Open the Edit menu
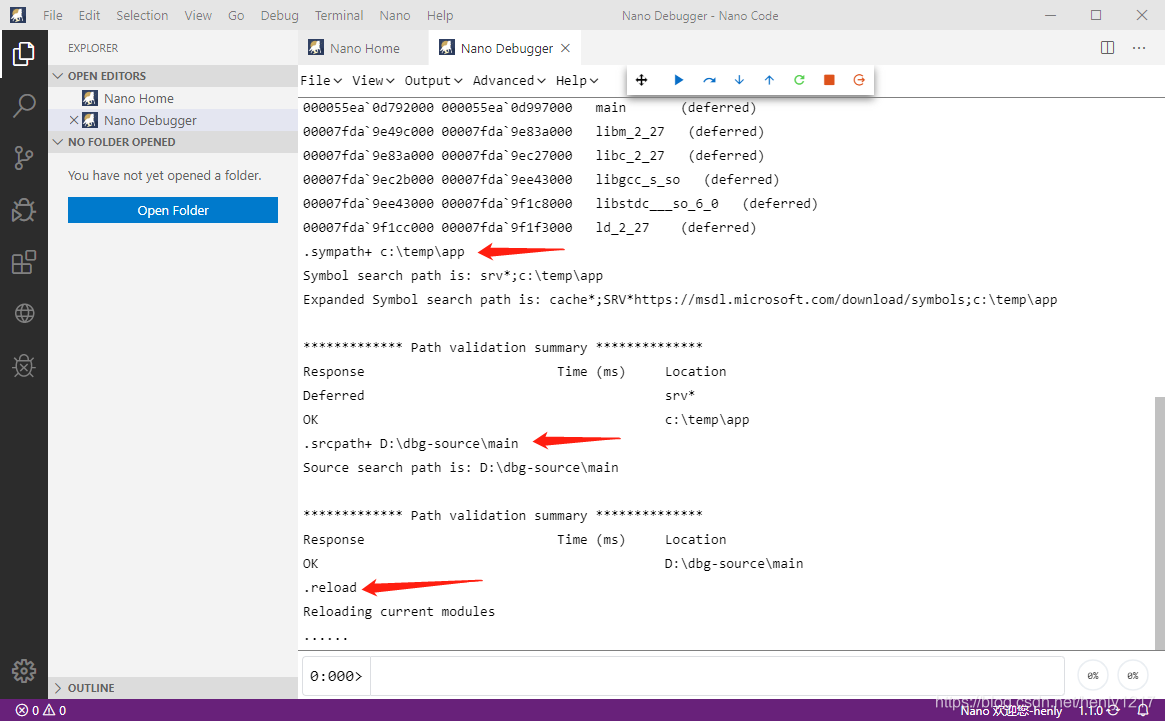Screen dimensions: 1165x721 coord(89,16)
